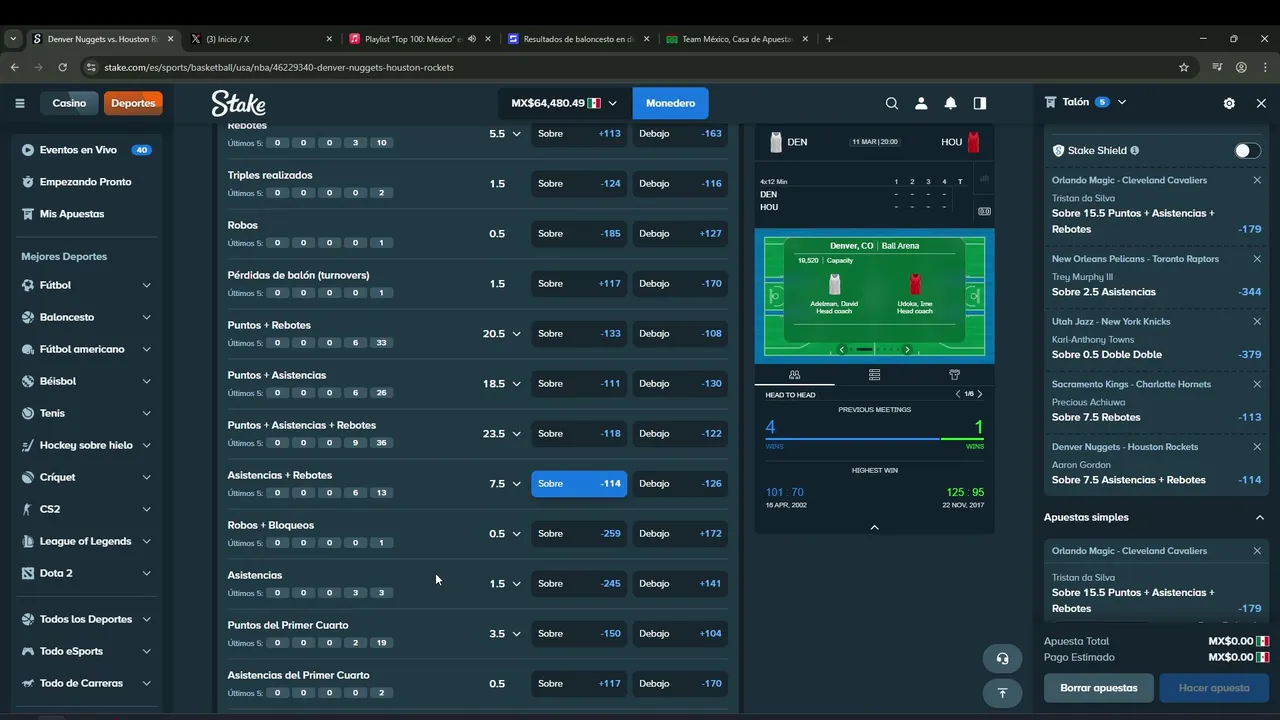1280x720 pixels.
Task: Remove the Sacramento Kings - Charlotte Hornets bet
Action: point(1257,384)
